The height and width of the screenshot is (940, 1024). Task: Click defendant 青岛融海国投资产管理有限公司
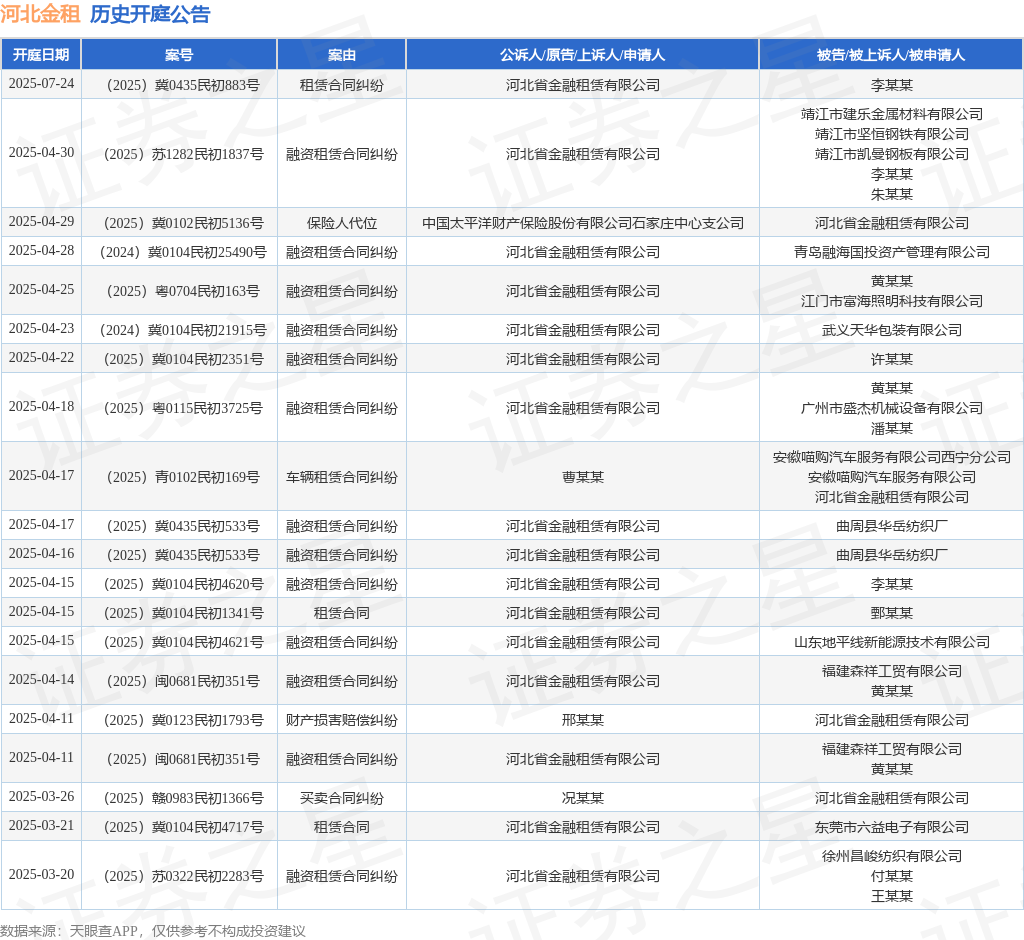[x=891, y=252]
